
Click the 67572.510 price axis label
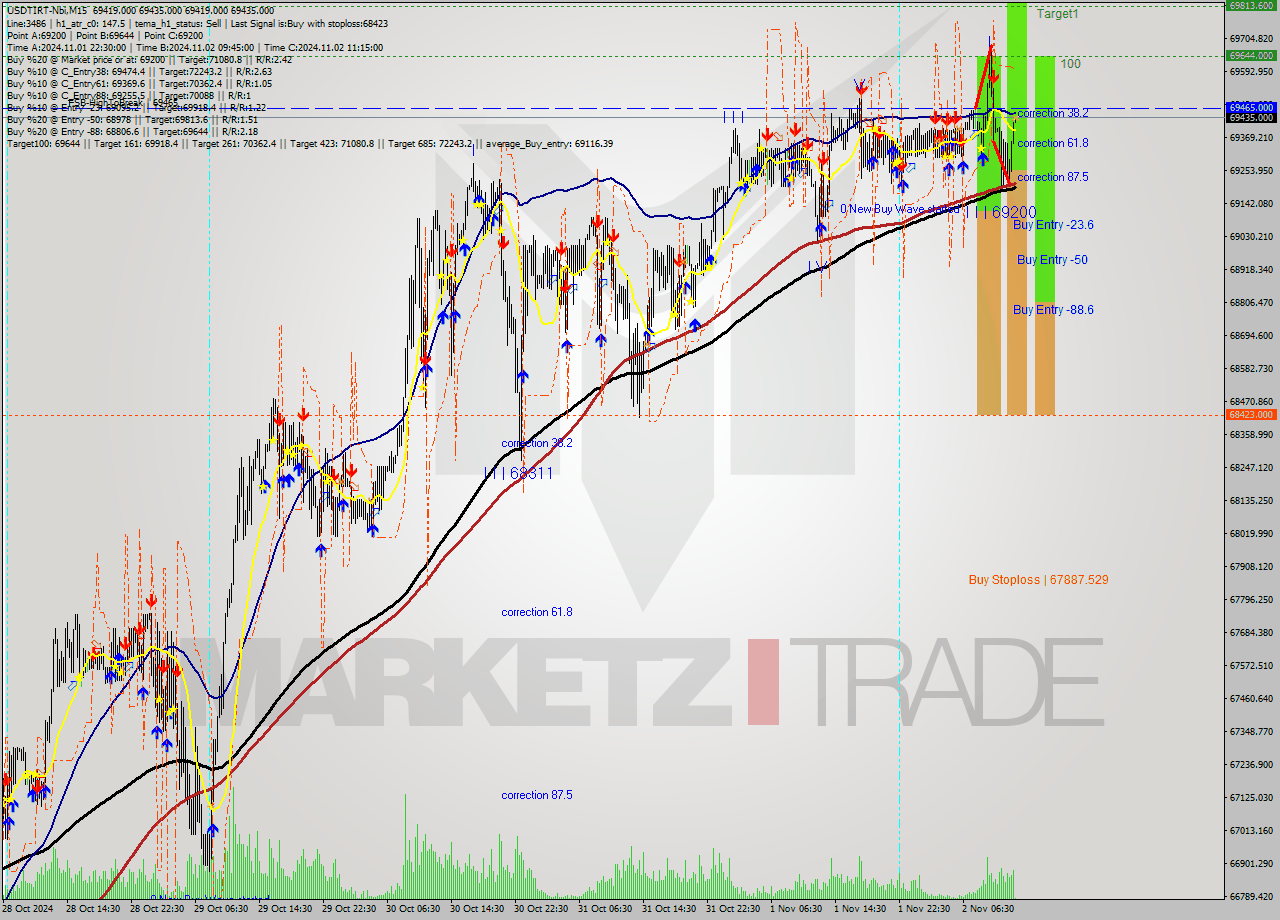point(1251,665)
